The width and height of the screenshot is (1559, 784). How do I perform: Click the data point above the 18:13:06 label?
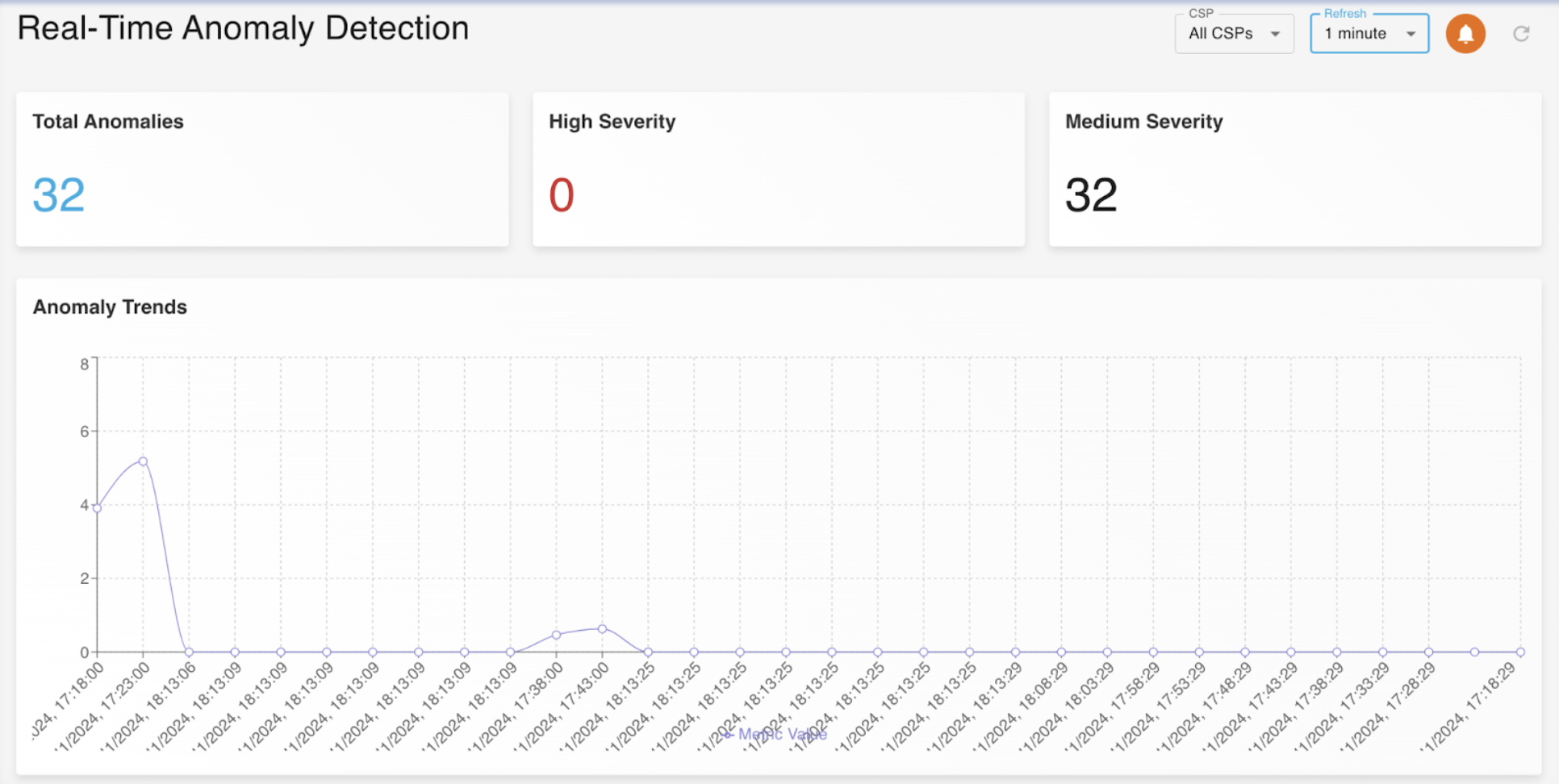pyautogui.click(x=189, y=652)
